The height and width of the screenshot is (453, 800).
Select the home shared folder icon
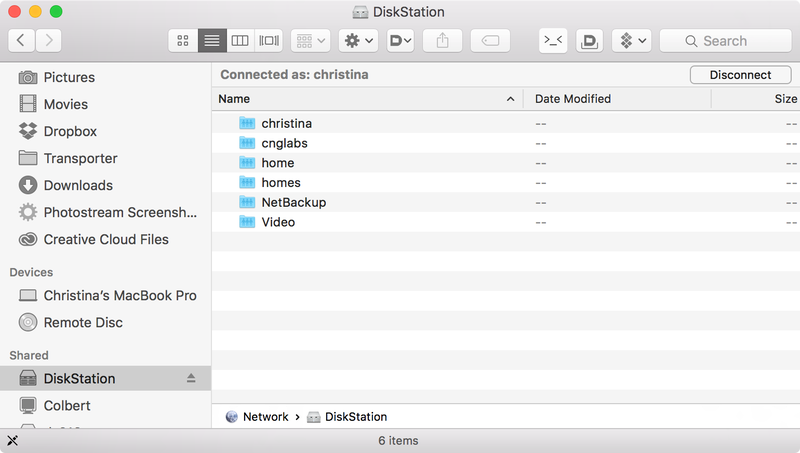click(x=247, y=163)
